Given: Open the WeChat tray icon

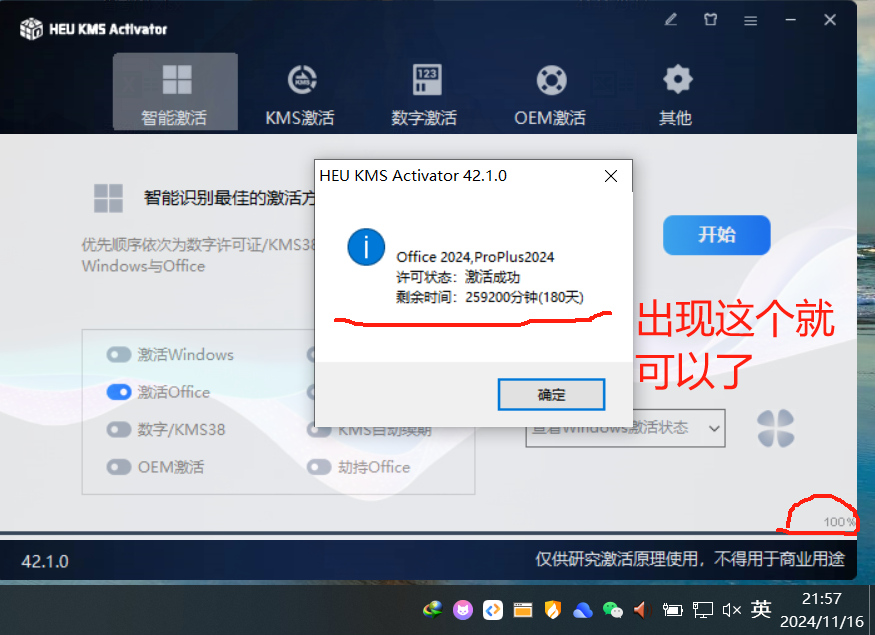Looking at the screenshot, I should tap(613, 610).
